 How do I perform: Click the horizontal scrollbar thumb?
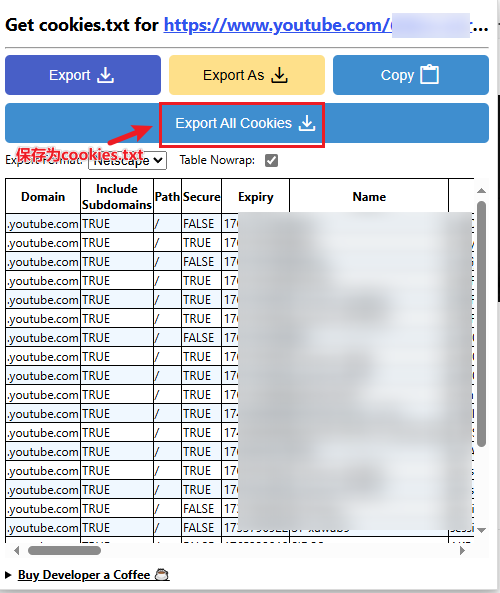(x=64, y=550)
